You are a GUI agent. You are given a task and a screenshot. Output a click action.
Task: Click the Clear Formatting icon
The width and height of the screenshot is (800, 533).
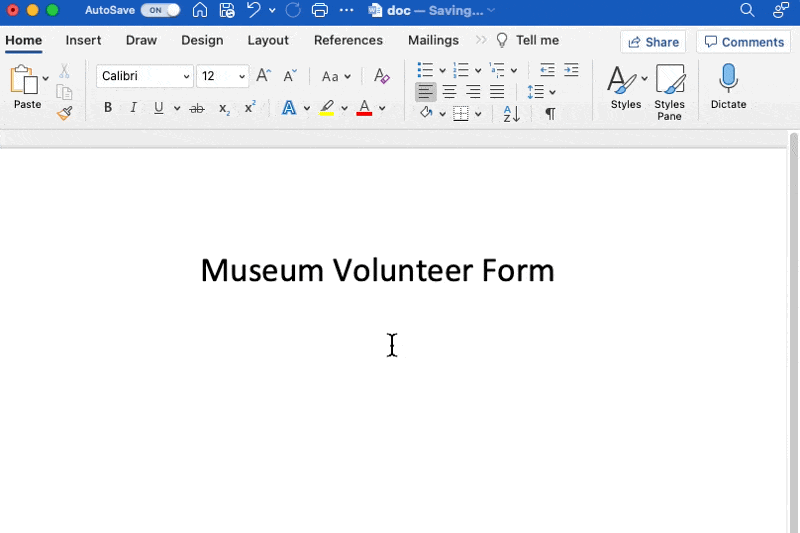click(x=381, y=76)
